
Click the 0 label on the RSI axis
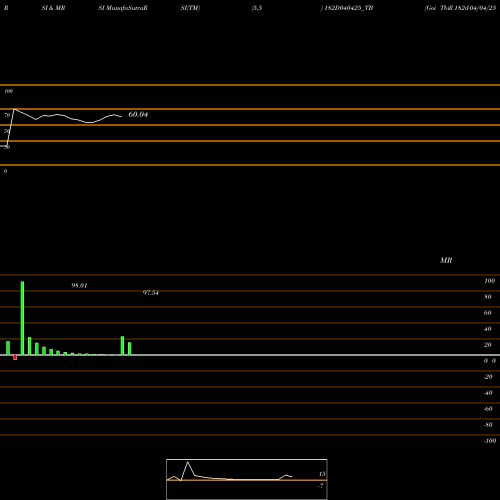[x=5, y=171]
